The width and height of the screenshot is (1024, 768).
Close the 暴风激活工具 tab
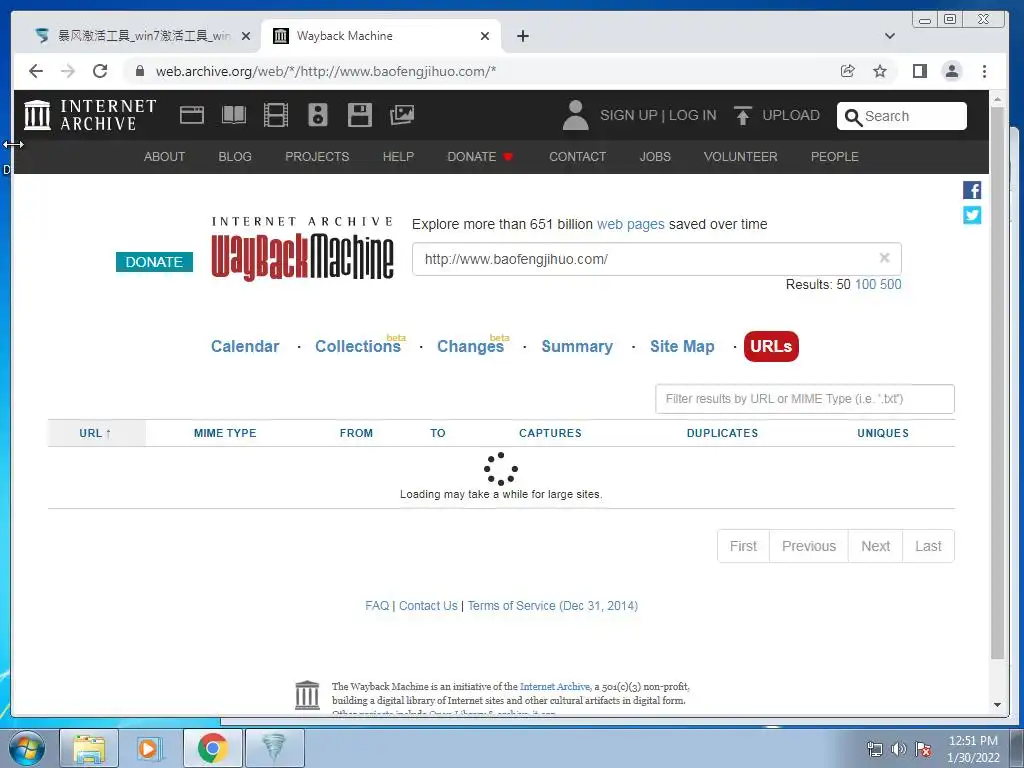246,36
